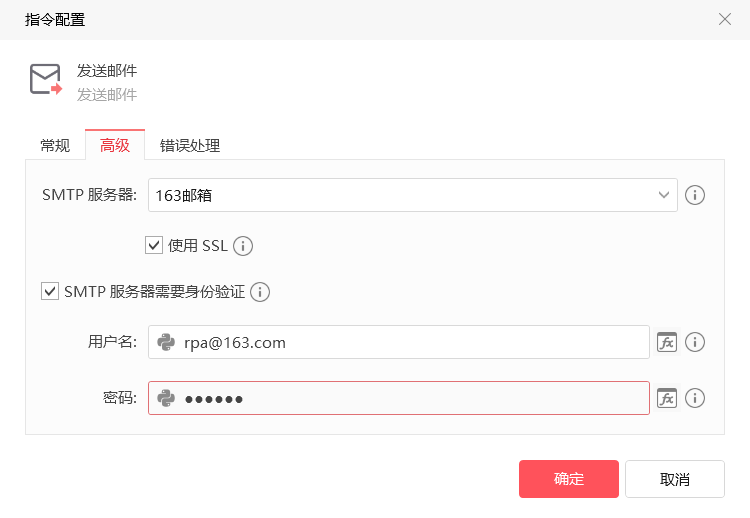Click the 取消 cancel button
750x518 pixels.
(675, 479)
